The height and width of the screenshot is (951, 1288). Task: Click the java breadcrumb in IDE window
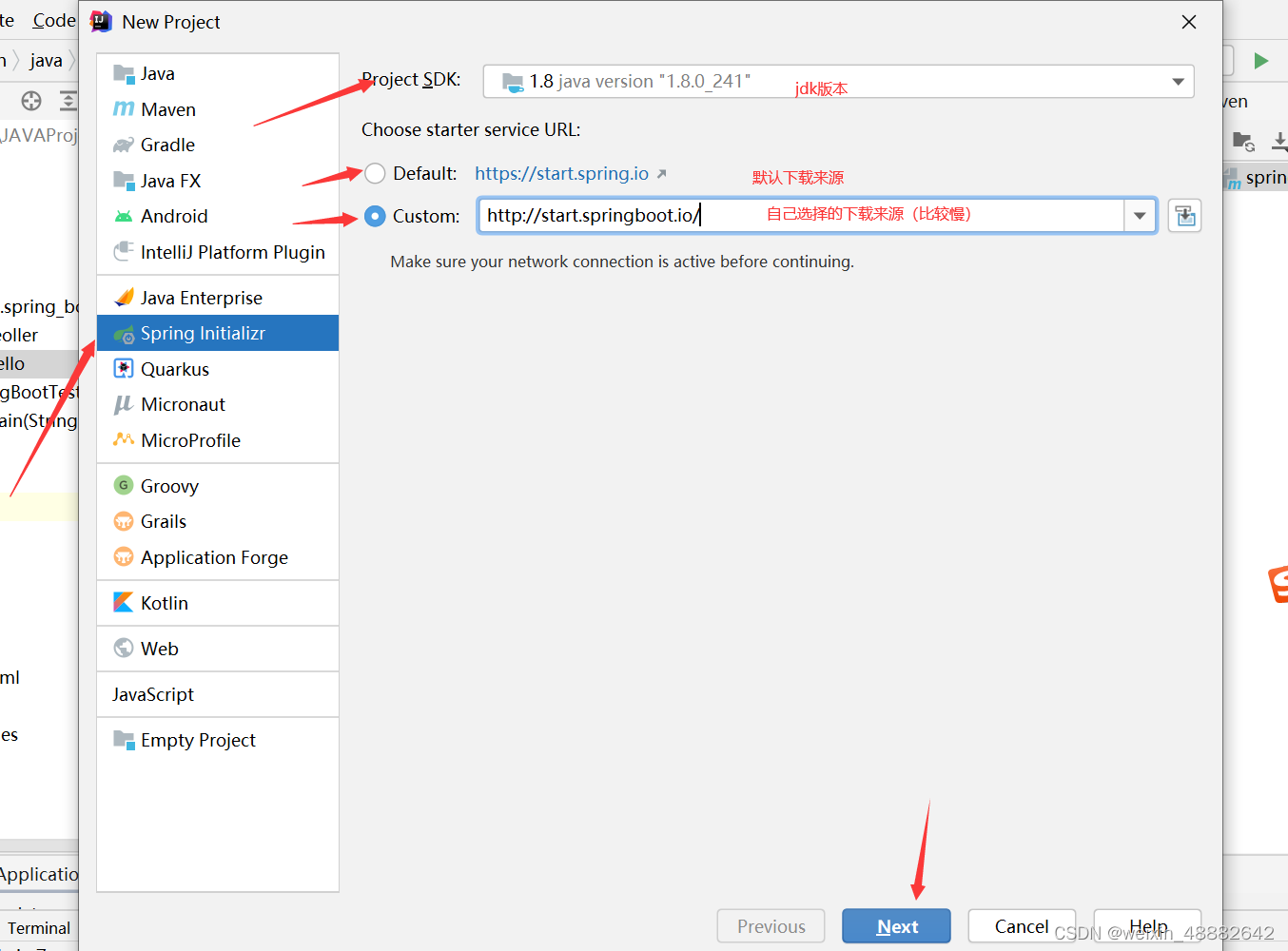(x=46, y=61)
